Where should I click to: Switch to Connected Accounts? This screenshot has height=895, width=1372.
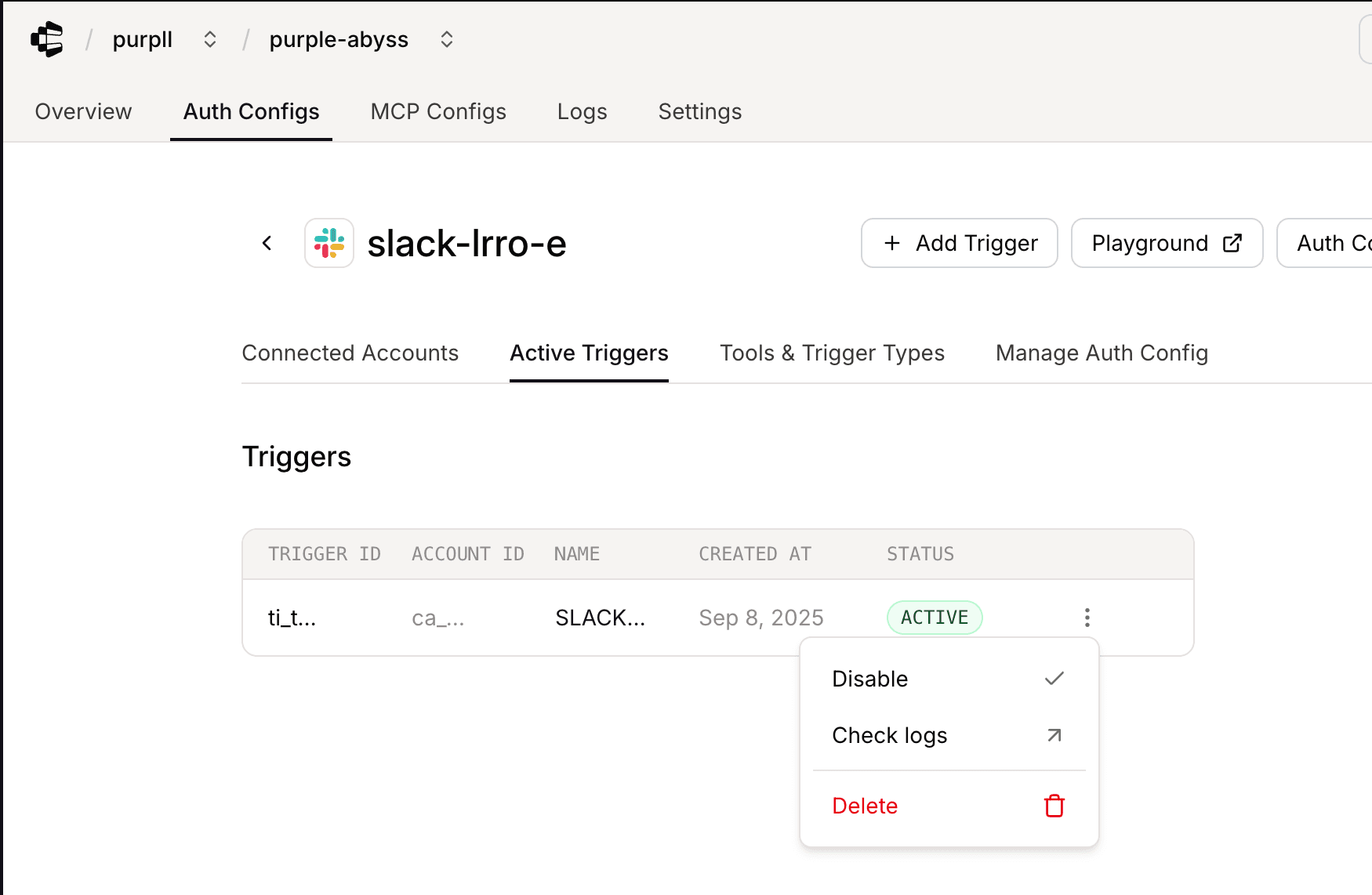350,353
